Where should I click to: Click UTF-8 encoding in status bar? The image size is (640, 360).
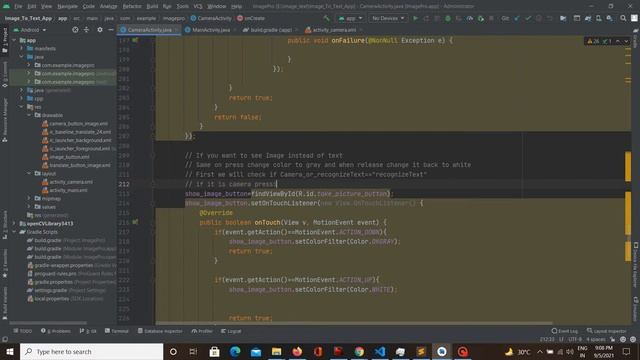tap(575, 339)
